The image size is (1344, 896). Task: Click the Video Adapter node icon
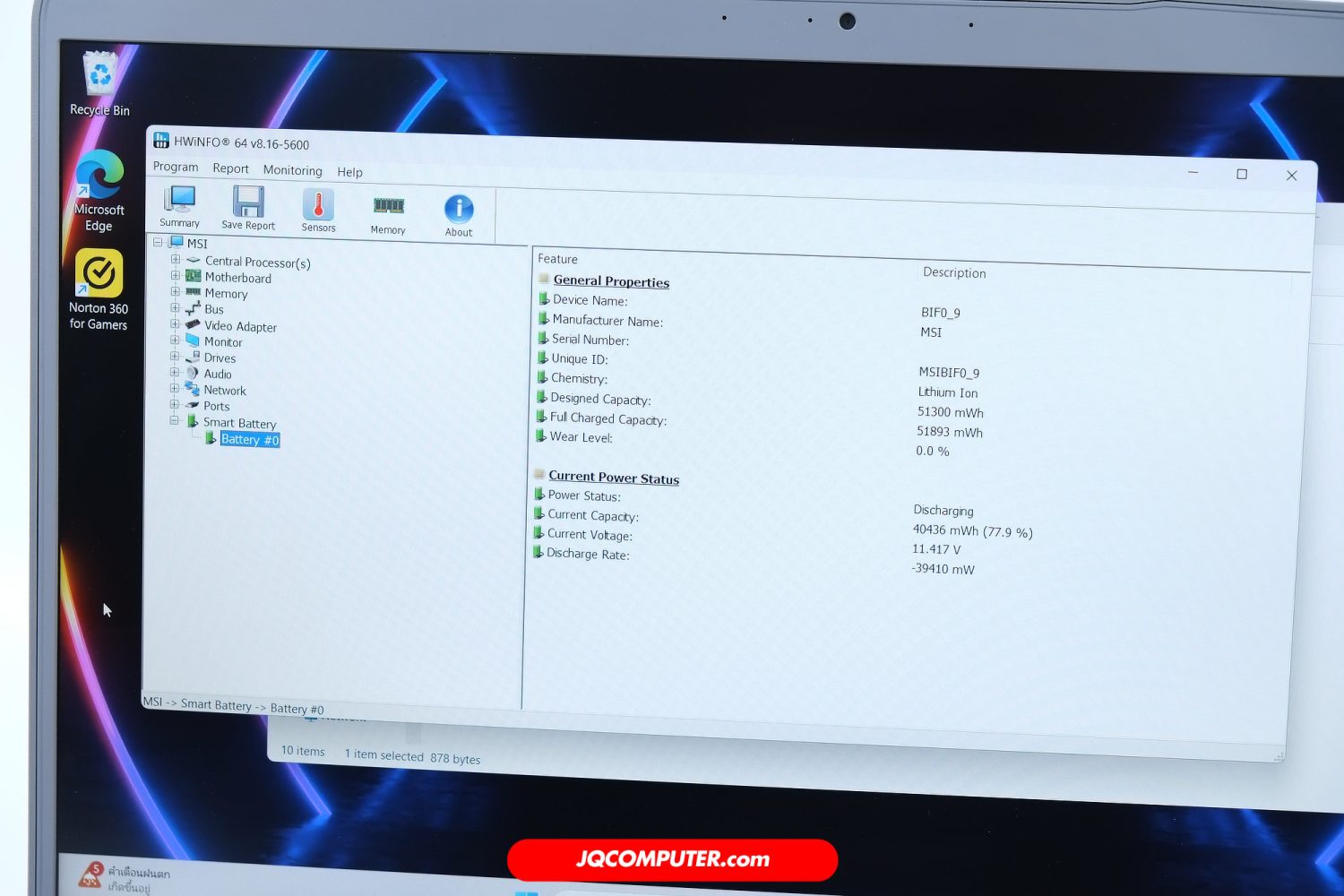[193, 324]
